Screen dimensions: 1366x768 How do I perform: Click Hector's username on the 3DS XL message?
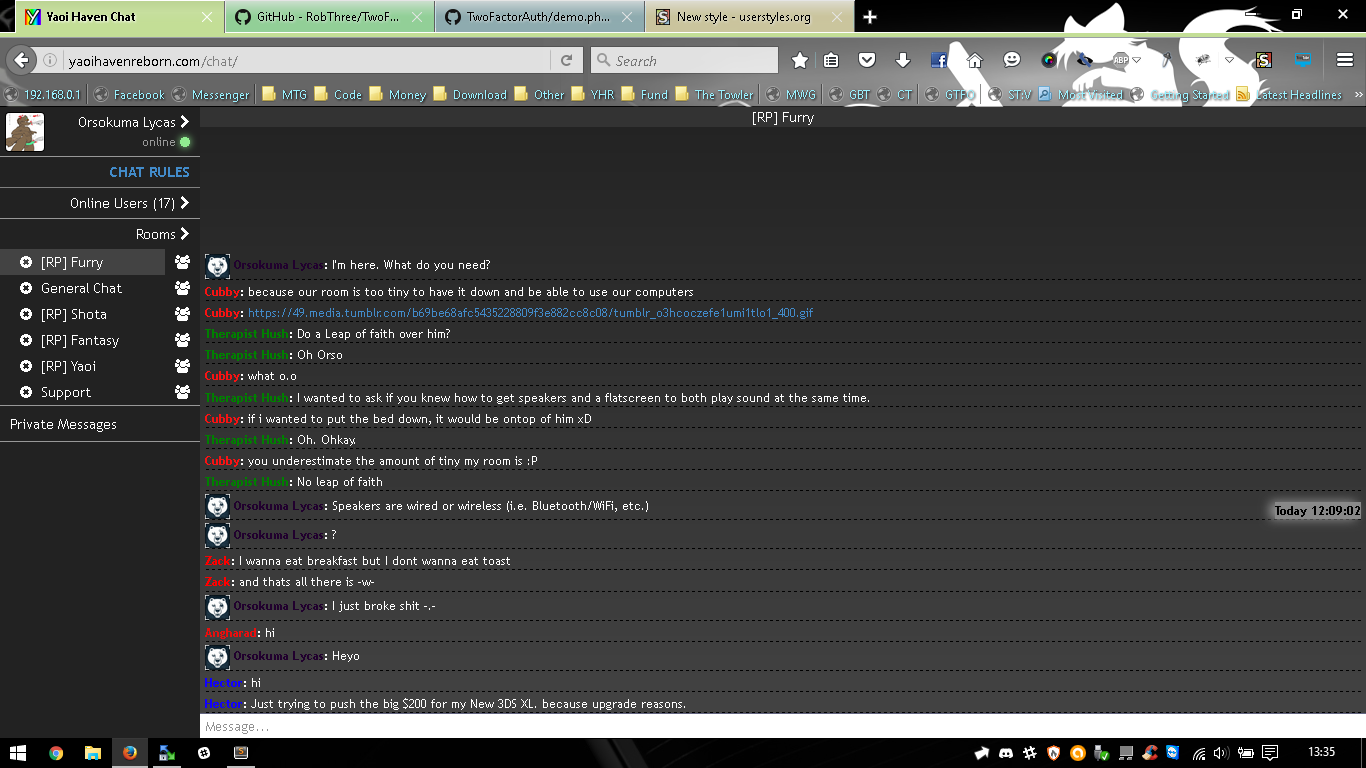(223, 704)
